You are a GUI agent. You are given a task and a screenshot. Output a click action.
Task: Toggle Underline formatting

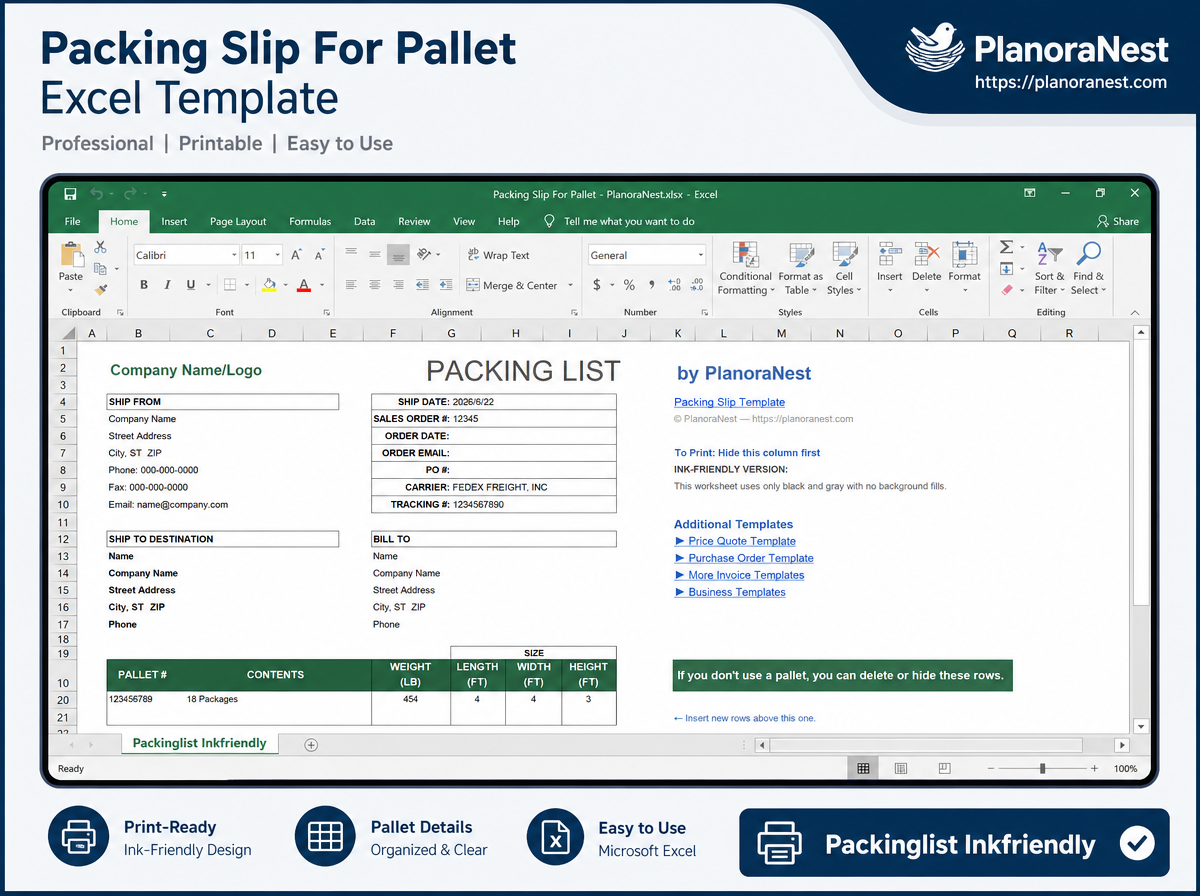[x=191, y=285]
